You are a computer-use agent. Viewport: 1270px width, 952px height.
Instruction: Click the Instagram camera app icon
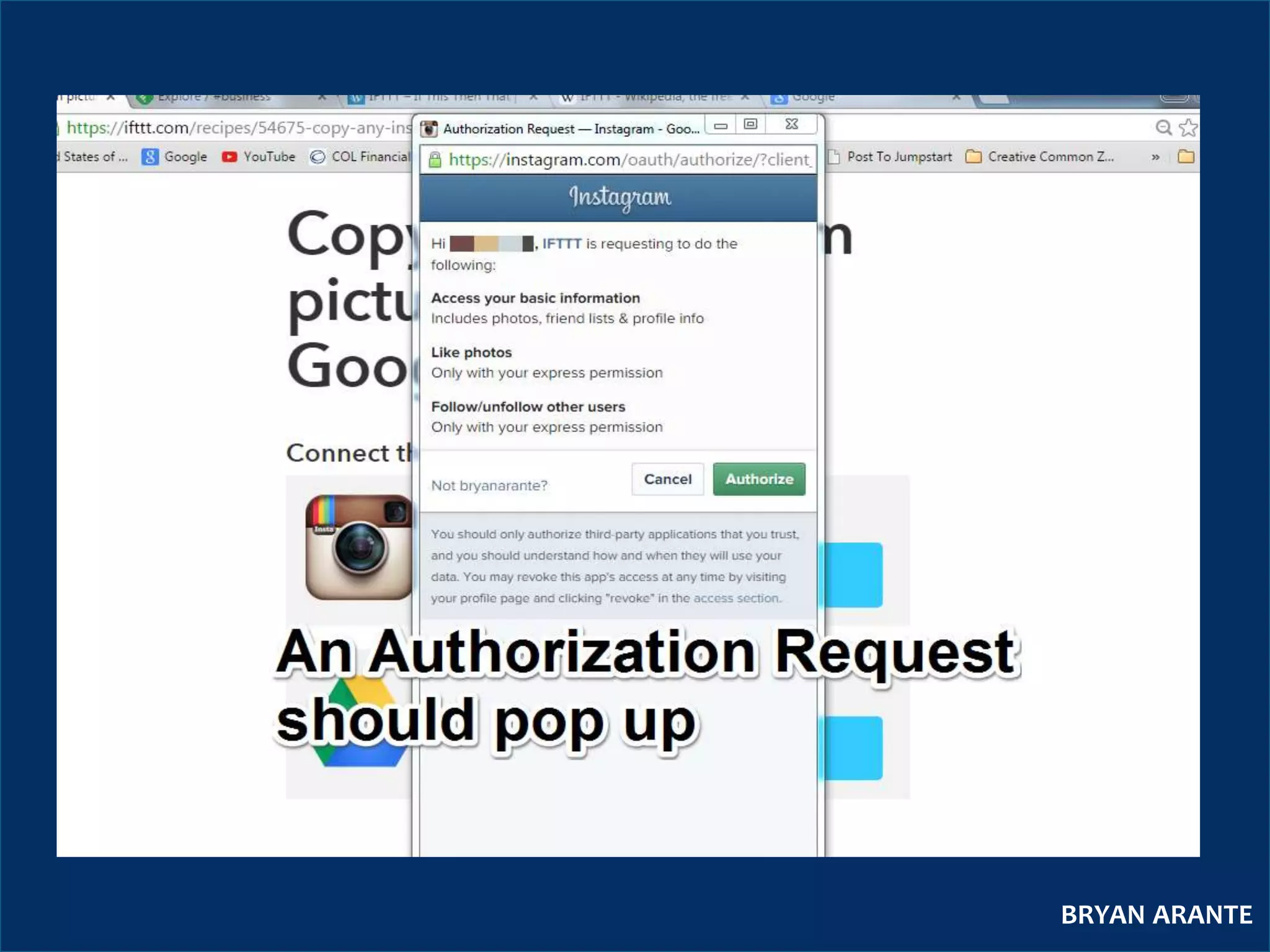[358, 547]
